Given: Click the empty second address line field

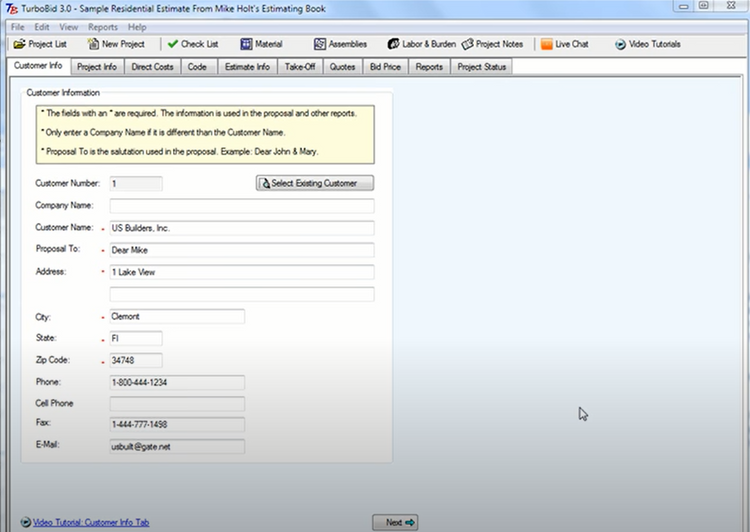Looking at the screenshot, I should 242,294.
